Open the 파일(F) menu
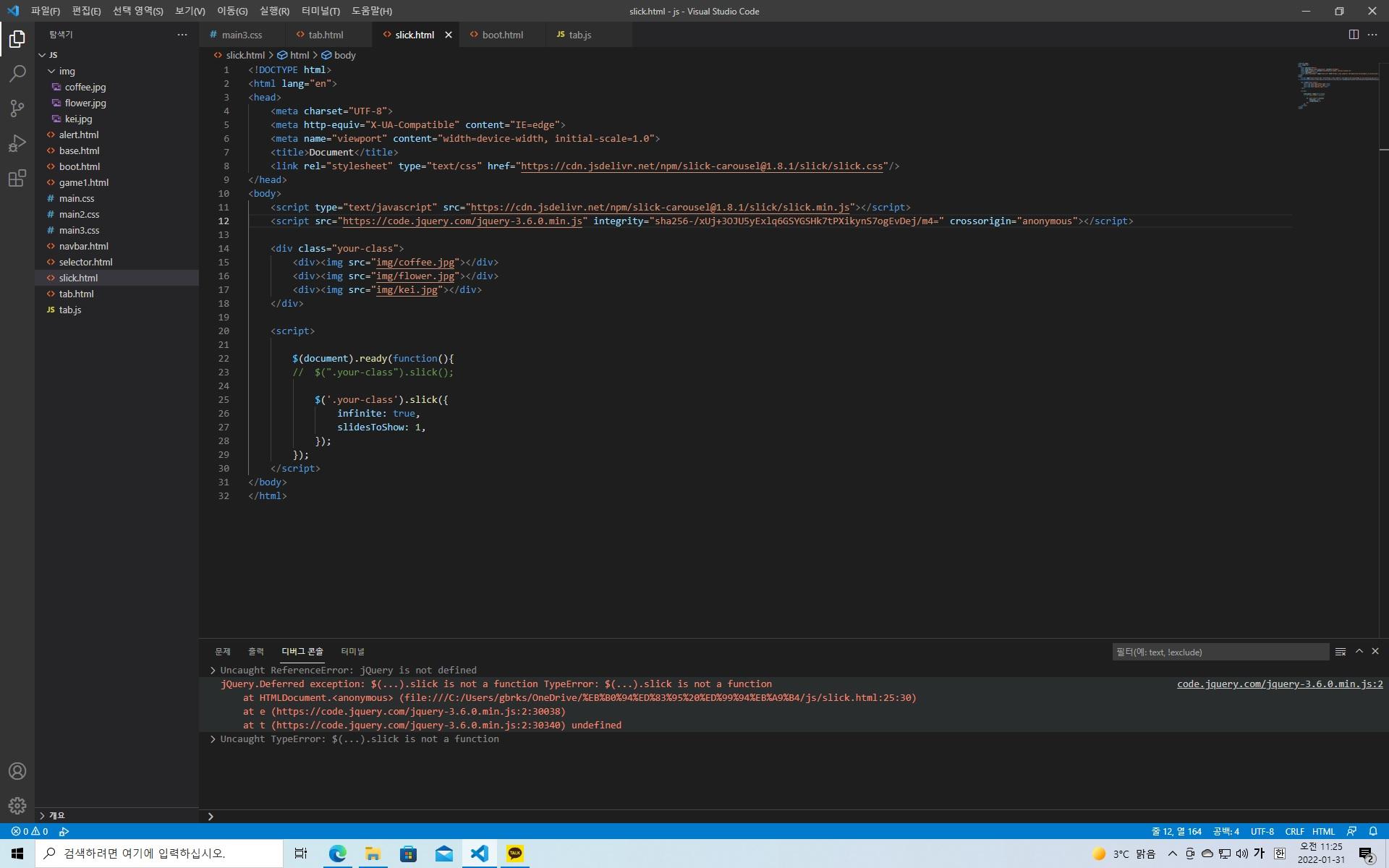The height and width of the screenshot is (868, 1389). (45, 11)
